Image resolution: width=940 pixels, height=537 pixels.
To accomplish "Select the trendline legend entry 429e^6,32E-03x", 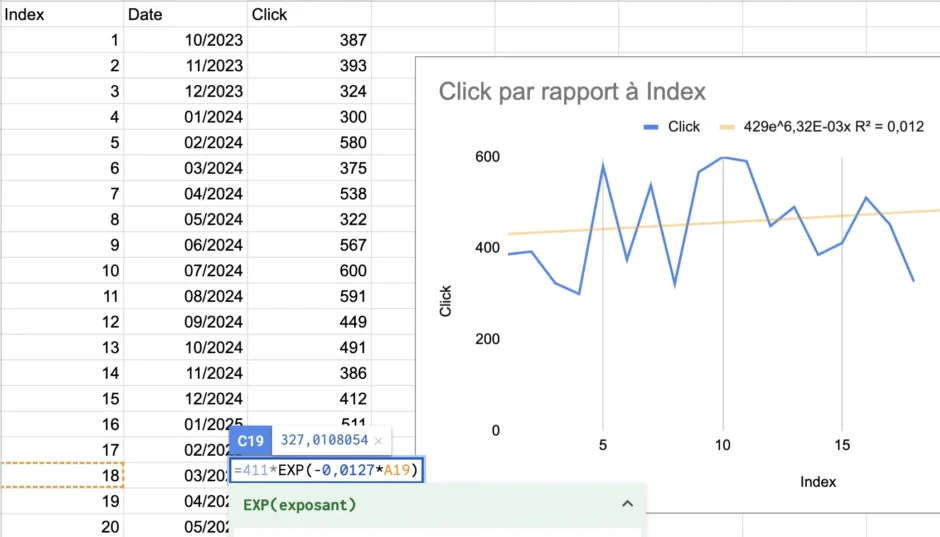I will click(822, 126).
